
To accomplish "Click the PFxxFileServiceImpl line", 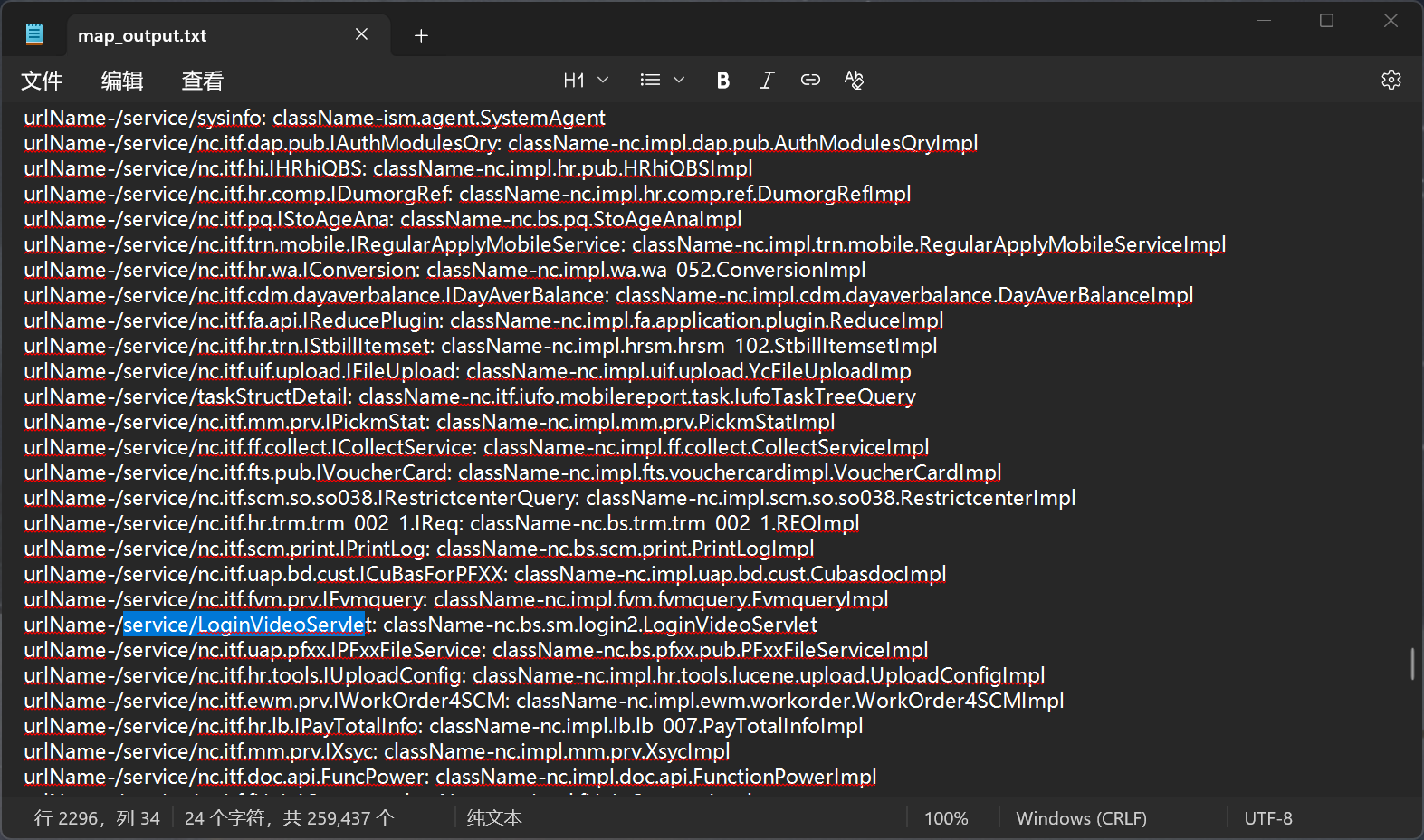I will coord(476,650).
